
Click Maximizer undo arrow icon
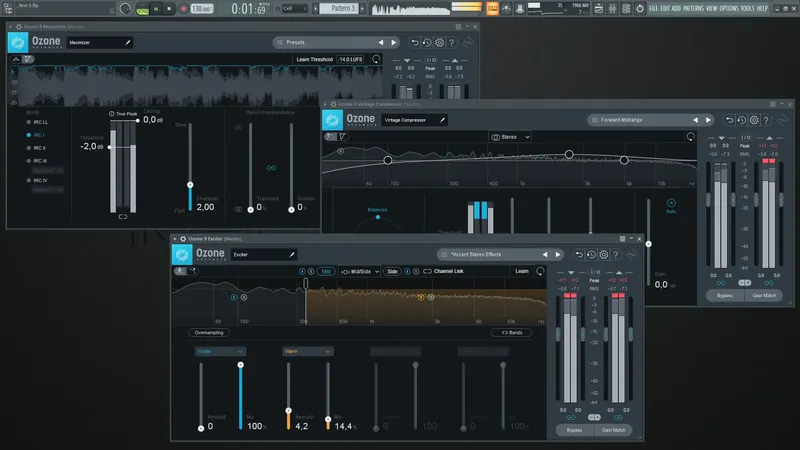tap(414, 43)
